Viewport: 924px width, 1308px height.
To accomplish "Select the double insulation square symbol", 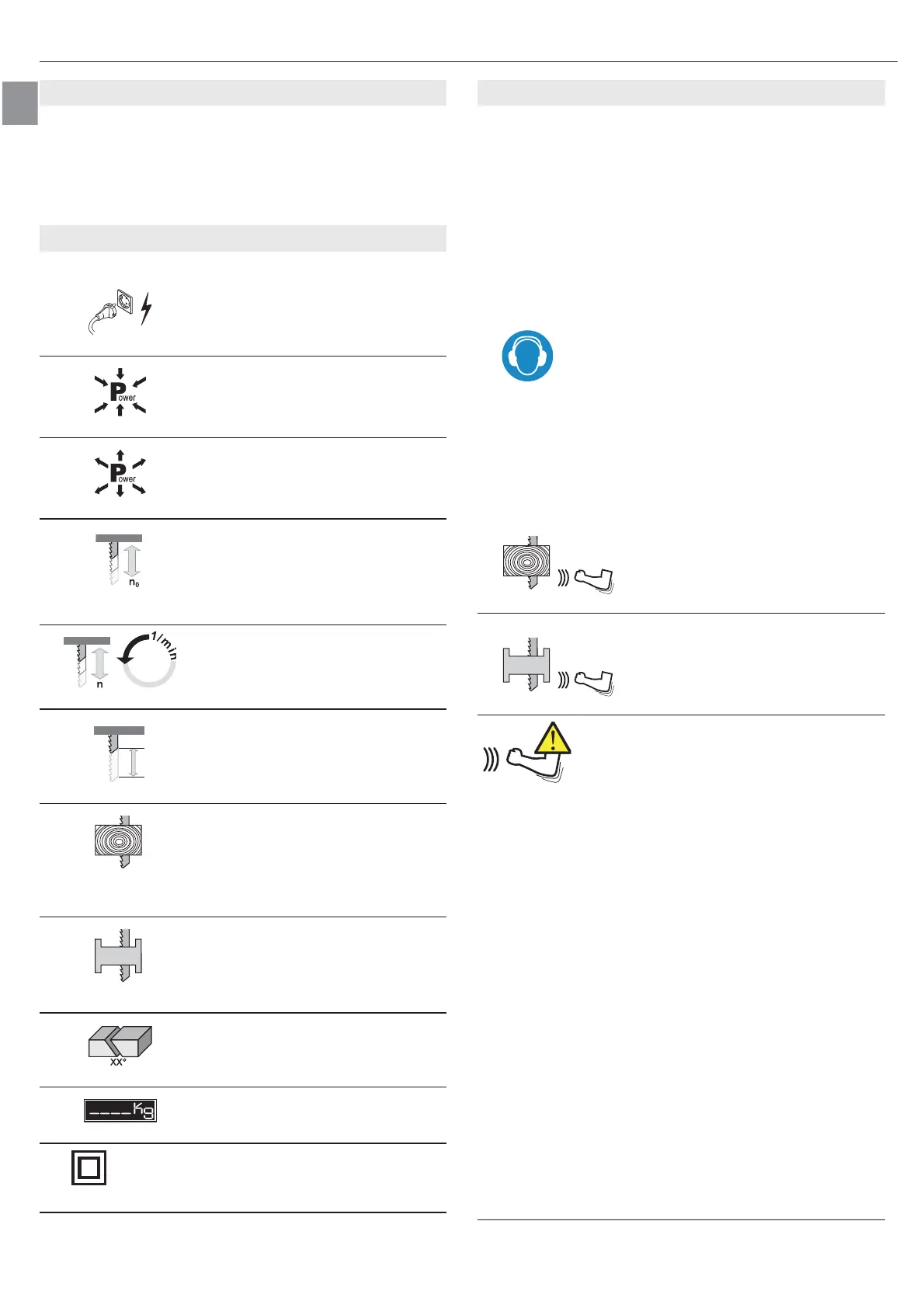I will pyautogui.click(x=89, y=1168).
